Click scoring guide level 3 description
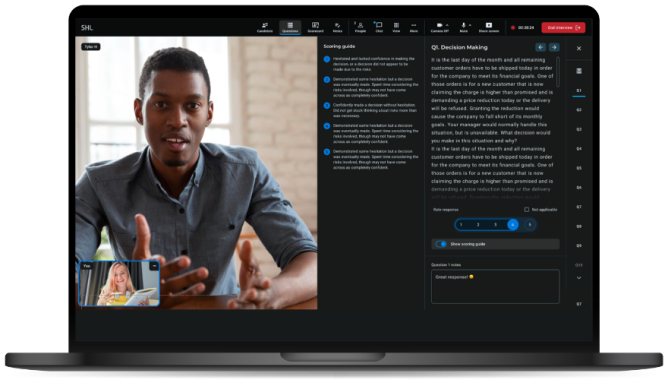 tap(375, 110)
